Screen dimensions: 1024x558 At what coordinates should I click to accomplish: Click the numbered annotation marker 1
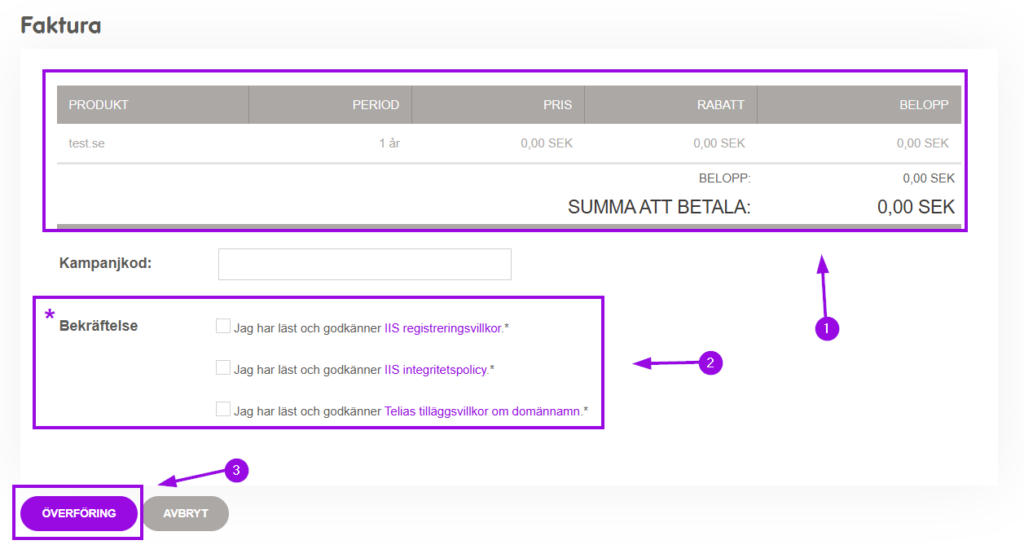pos(826,327)
